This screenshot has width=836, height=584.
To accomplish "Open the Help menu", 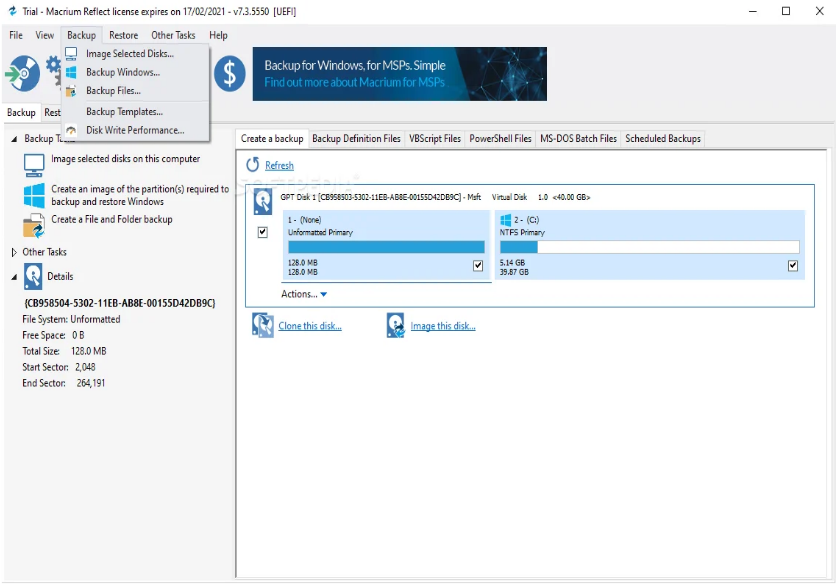I will [218, 35].
